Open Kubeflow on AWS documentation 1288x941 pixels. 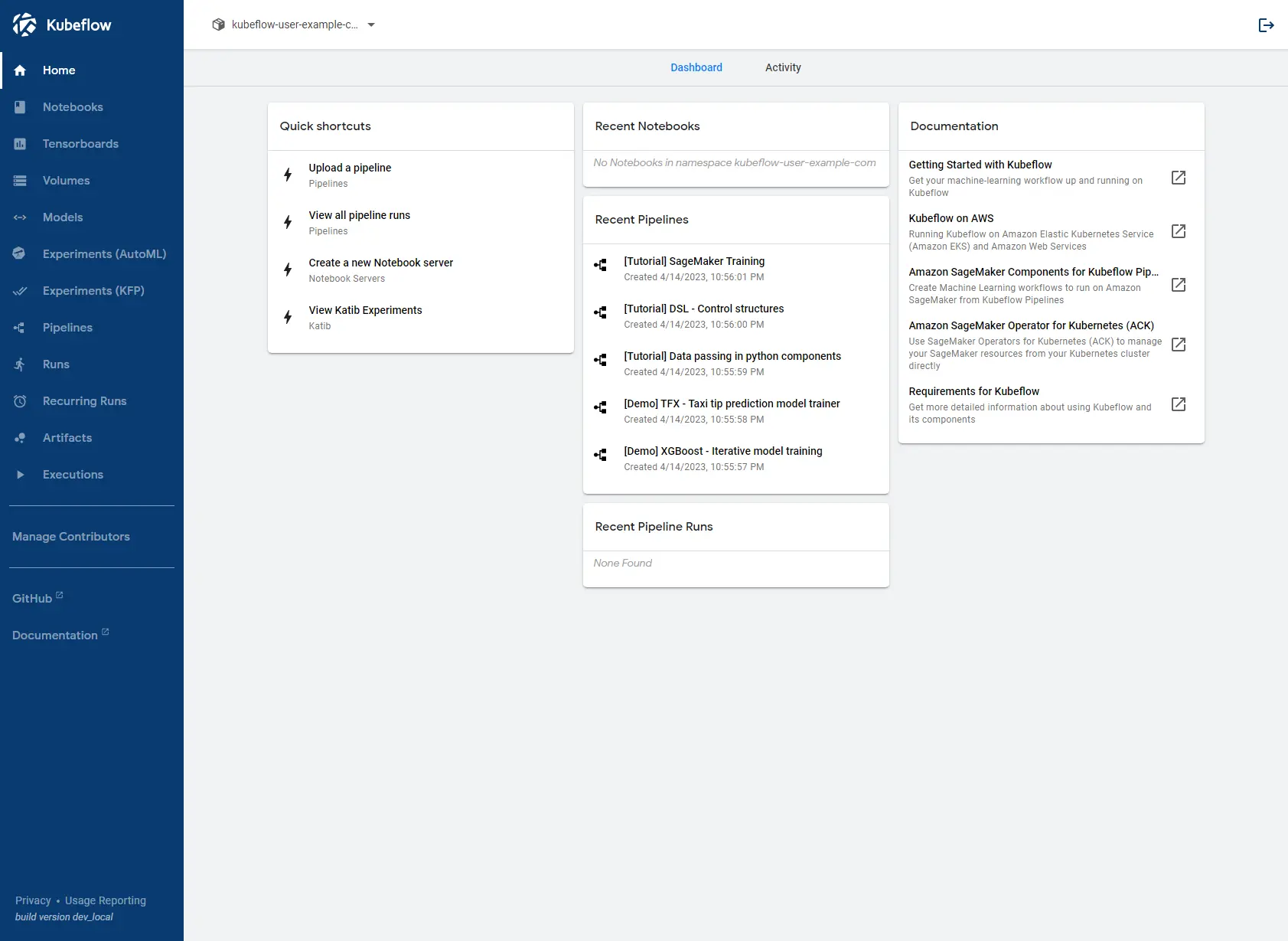(1052, 231)
